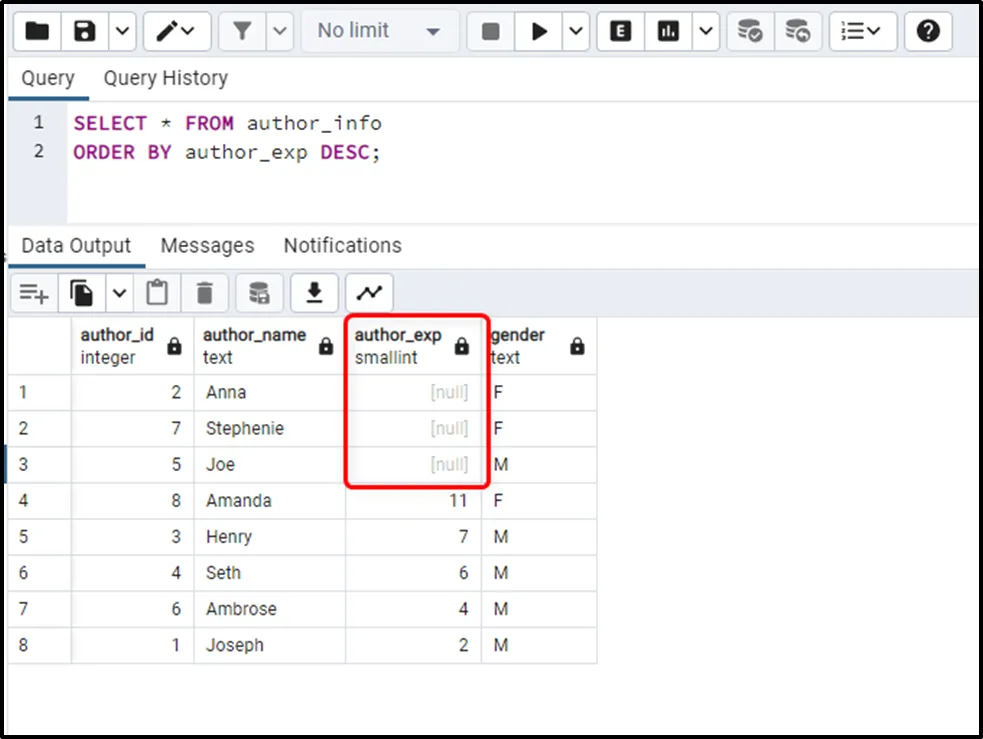
Task: Click the Delete row trash icon
Action: click(205, 293)
